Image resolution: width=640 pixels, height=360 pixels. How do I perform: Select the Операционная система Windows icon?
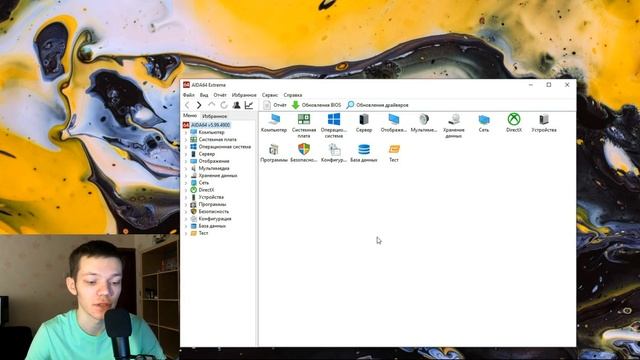(334, 125)
